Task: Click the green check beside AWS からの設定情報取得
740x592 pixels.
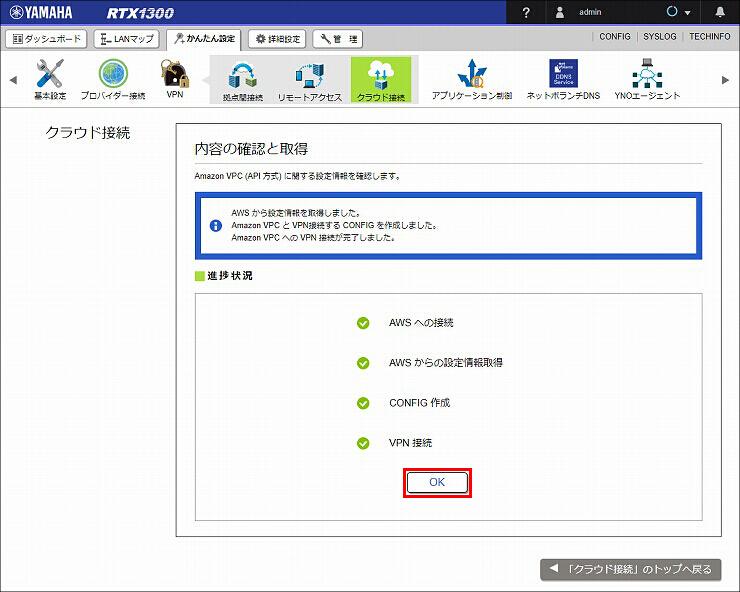Action: (x=363, y=363)
